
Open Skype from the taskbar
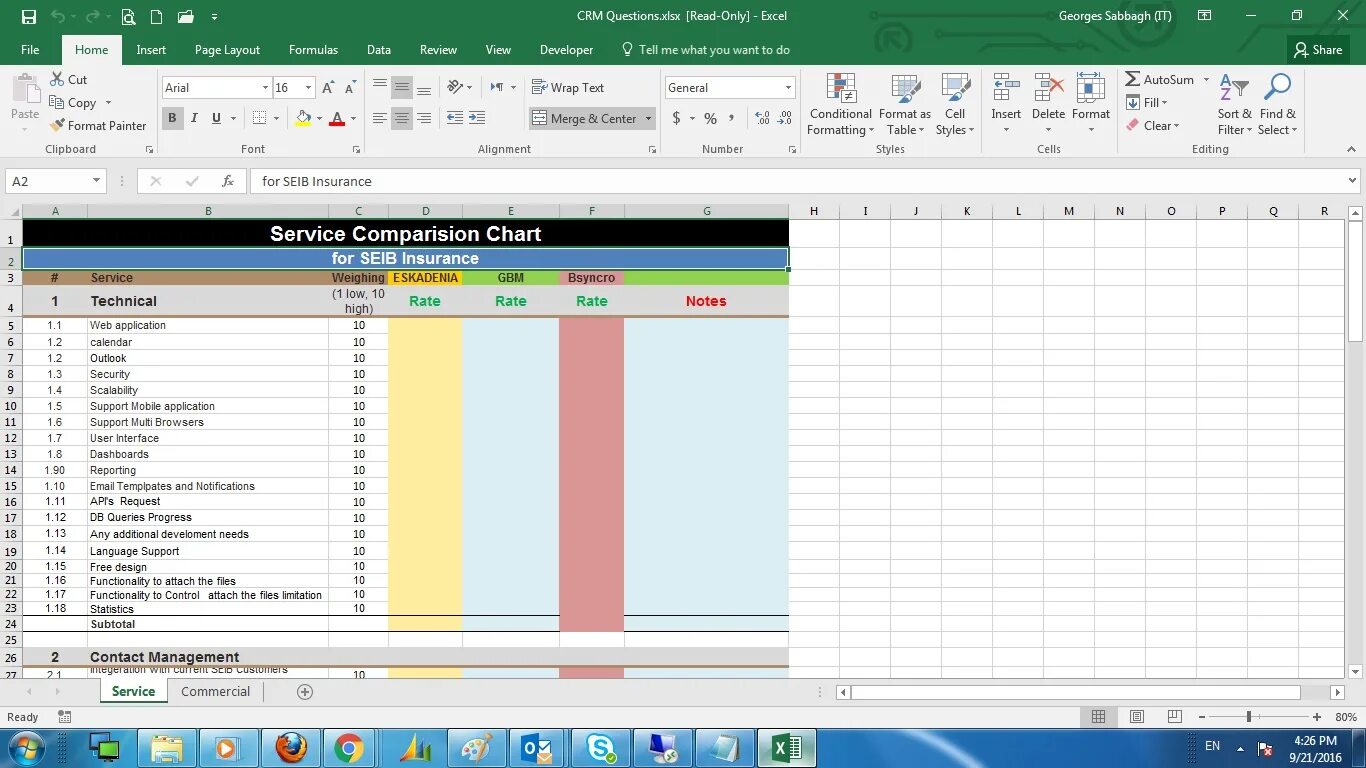click(x=601, y=747)
